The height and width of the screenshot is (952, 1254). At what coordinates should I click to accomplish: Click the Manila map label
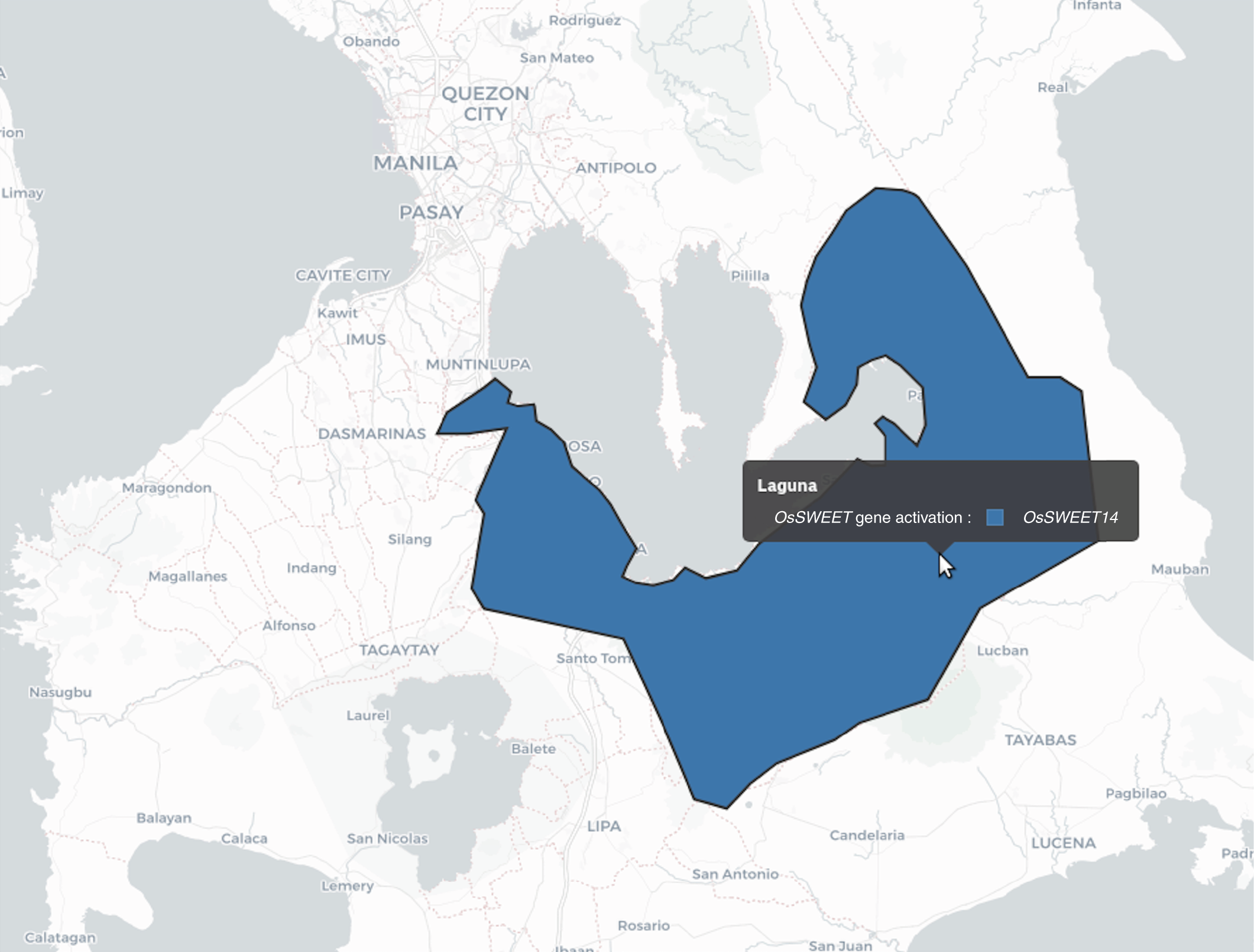point(416,163)
